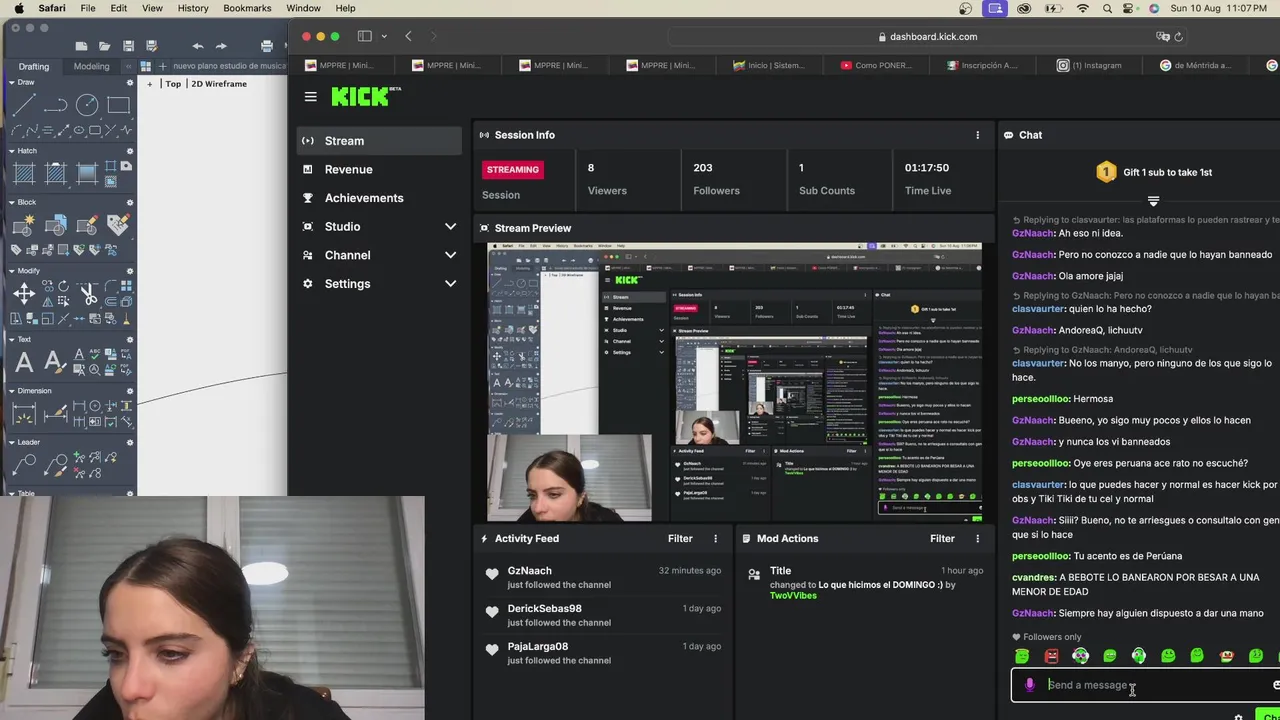This screenshot has height=720, width=1280.
Task: Open Session Info three-dot menu
Action: pyautogui.click(x=977, y=135)
